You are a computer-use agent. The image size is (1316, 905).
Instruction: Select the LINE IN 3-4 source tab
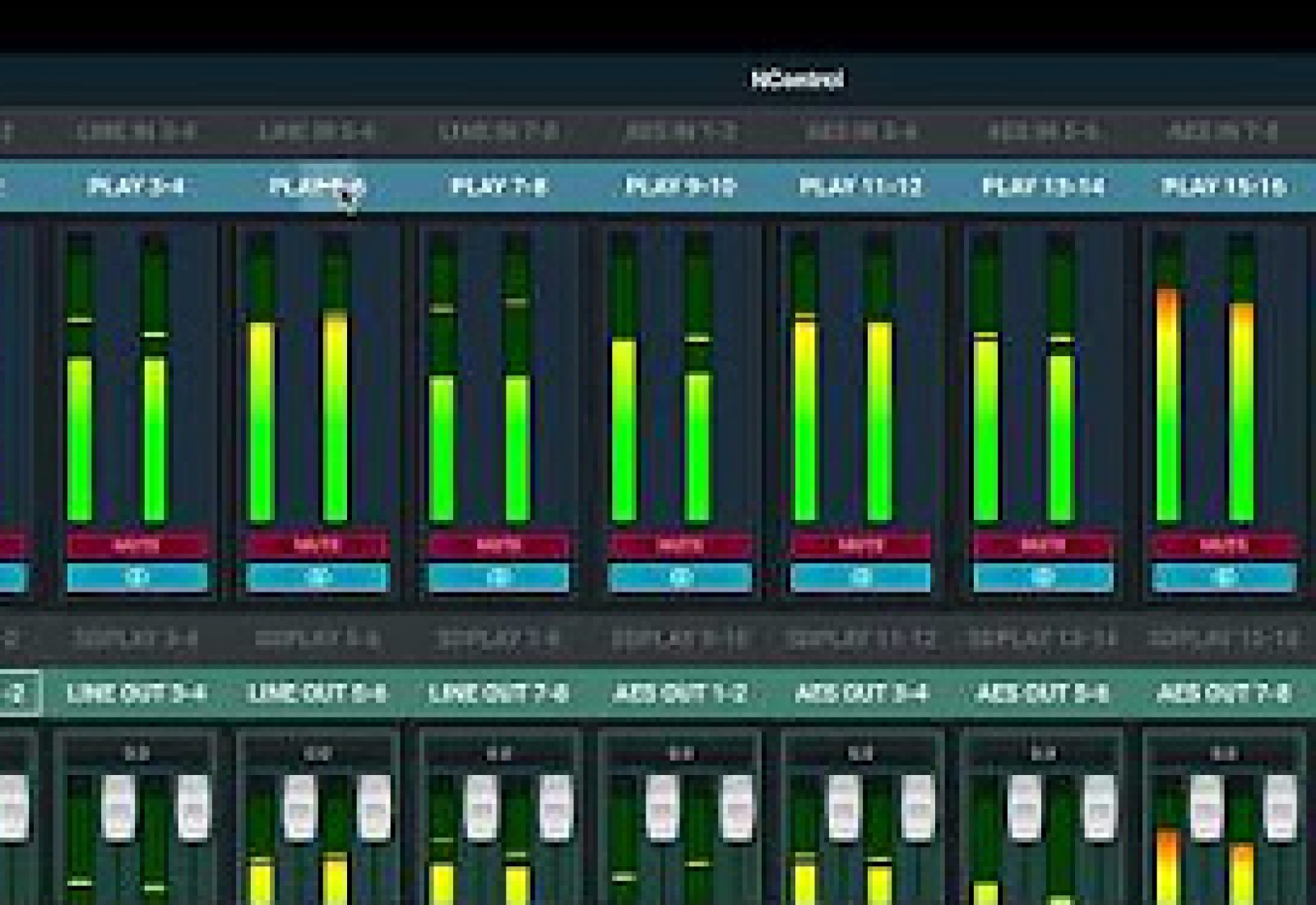[137, 132]
